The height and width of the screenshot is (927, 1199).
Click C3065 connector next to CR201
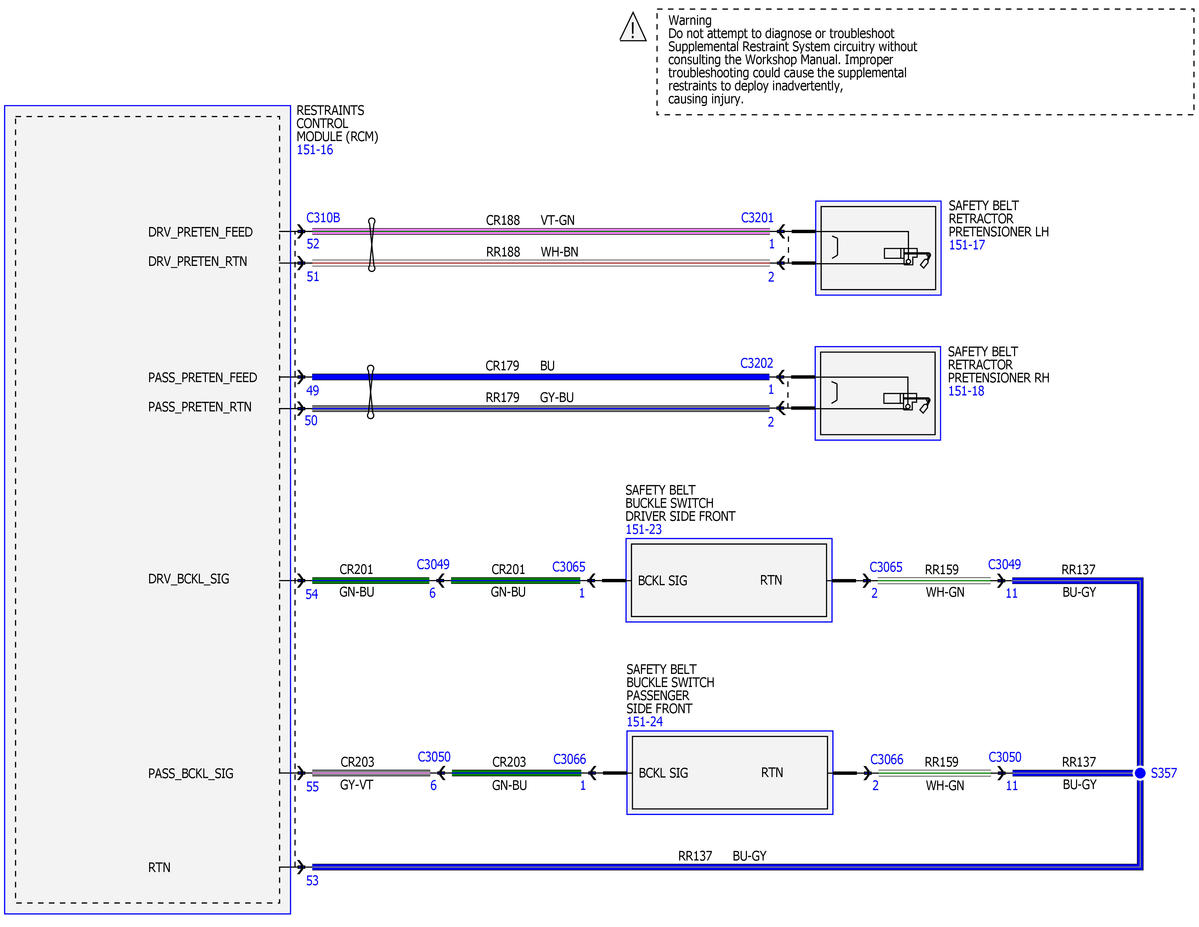[569, 567]
